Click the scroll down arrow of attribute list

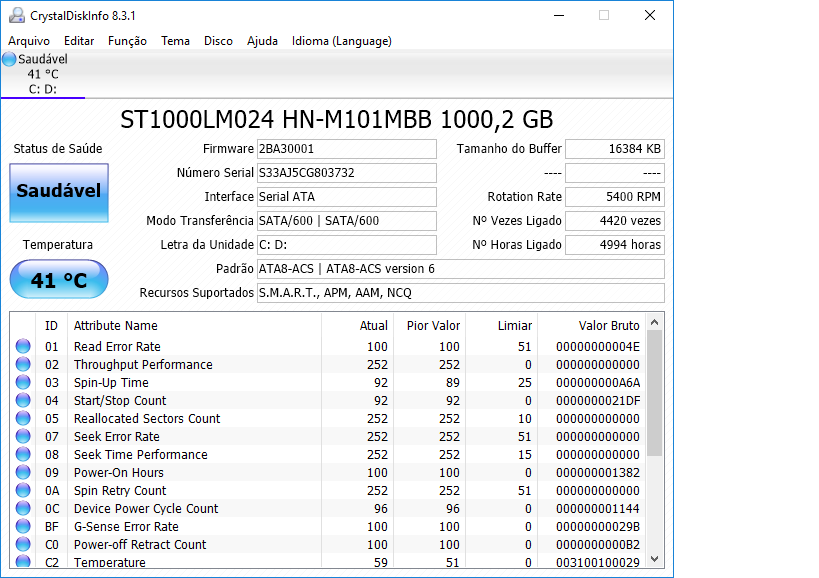pos(654,559)
